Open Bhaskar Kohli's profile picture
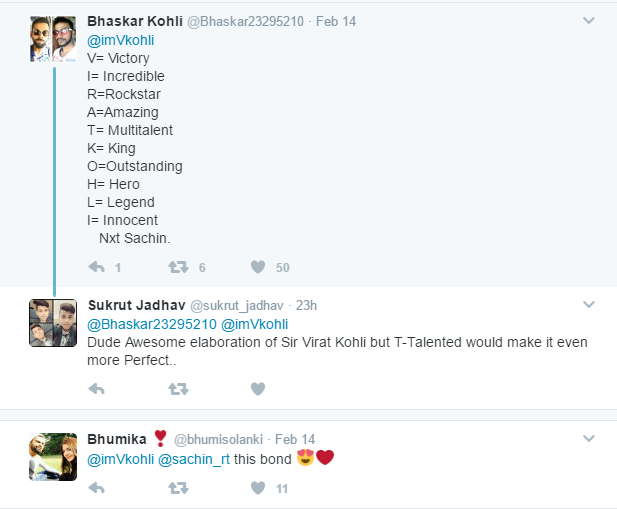This screenshot has height=509, width=617. 53,39
